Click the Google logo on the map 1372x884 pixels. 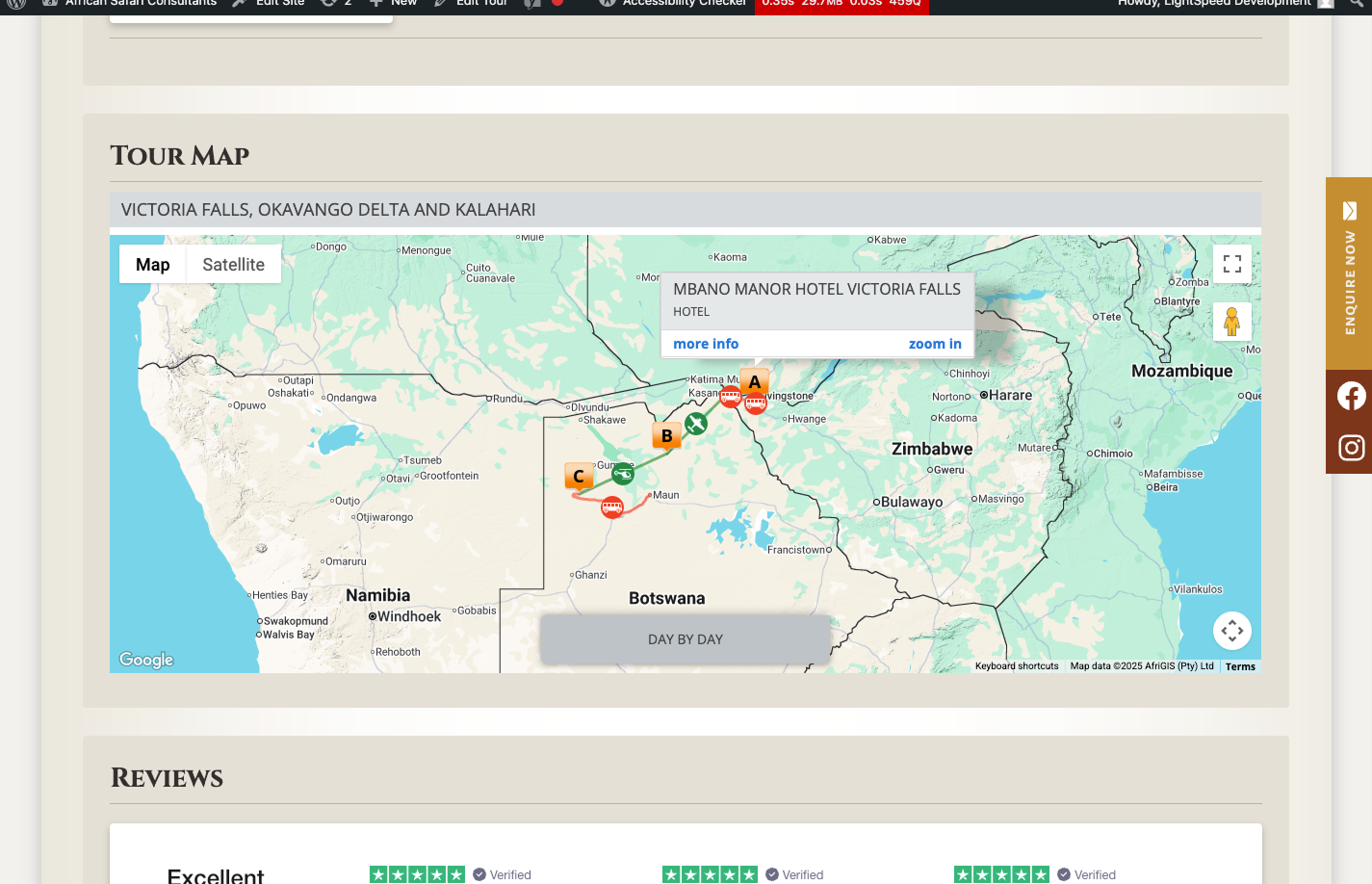pos(146,660)
